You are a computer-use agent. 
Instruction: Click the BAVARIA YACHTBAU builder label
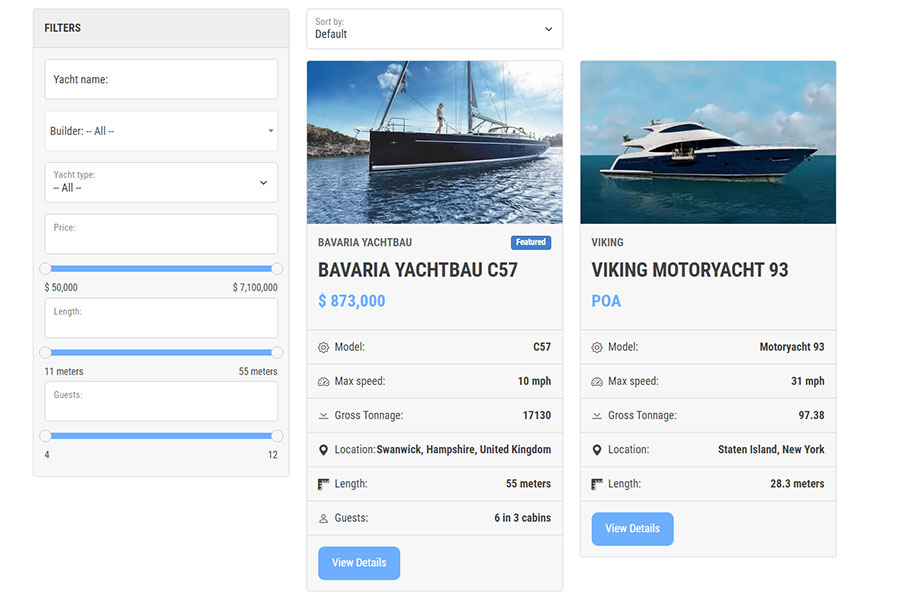pos(365,242)
